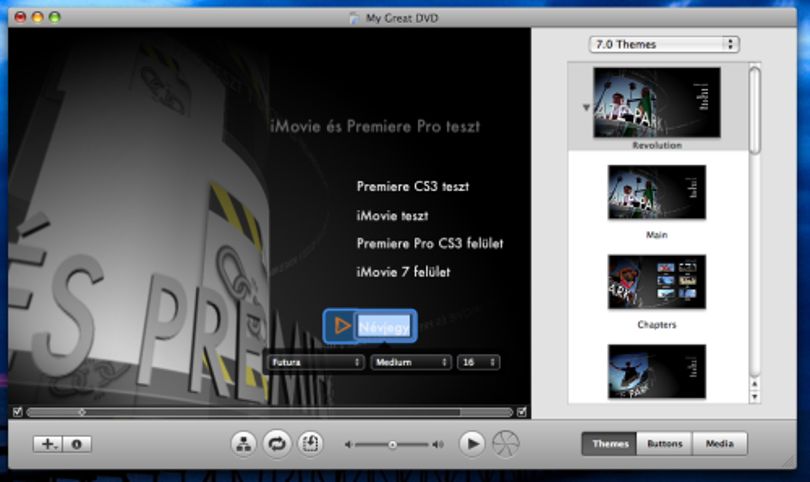Switch to the Media tab
This screenshot has width=810, height=482.
coord(720,444)
